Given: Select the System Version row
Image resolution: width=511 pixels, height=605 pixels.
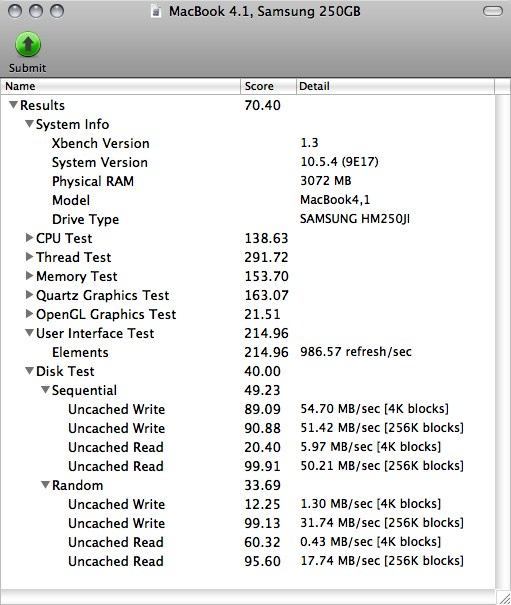Looking at the screenshot, I should click(248, 162).
